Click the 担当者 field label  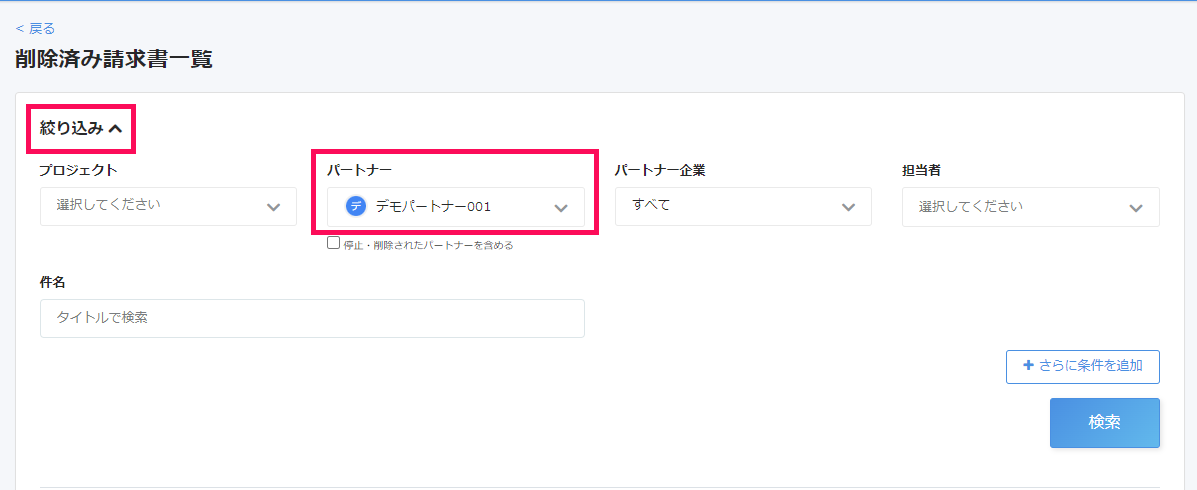pos(921,170)
